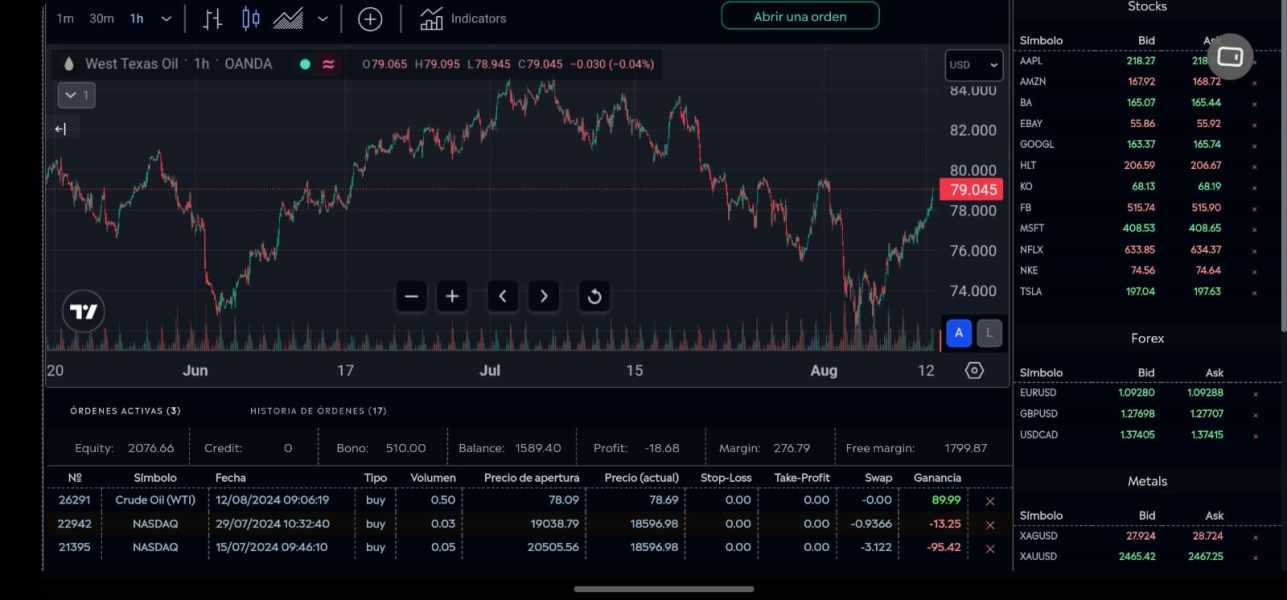Select the candlestick chart style icon
1287x600 pixels.
(x=250, y=19)
